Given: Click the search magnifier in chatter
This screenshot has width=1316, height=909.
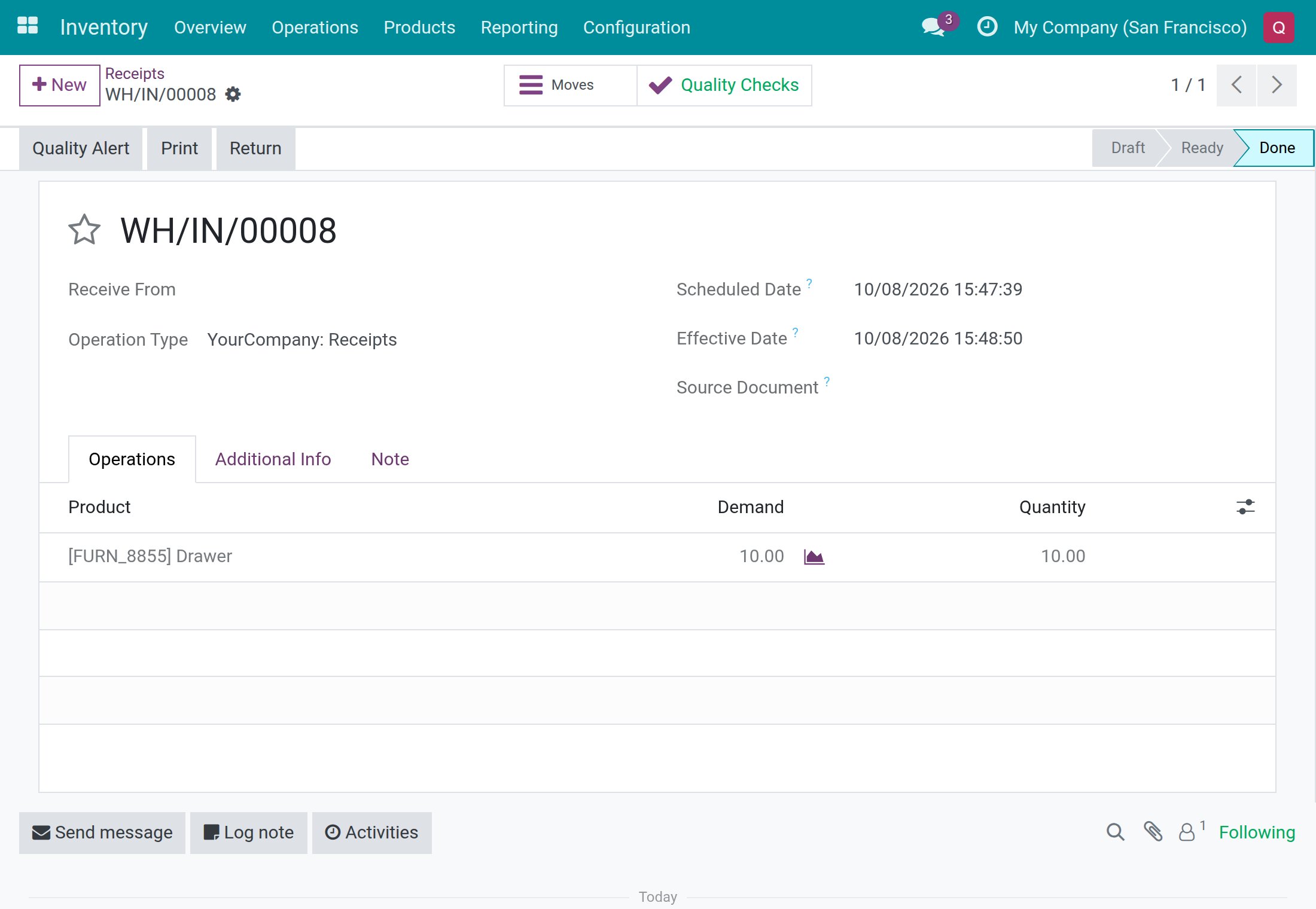Looking at the screenshot, I should [x=1115, y=832].
